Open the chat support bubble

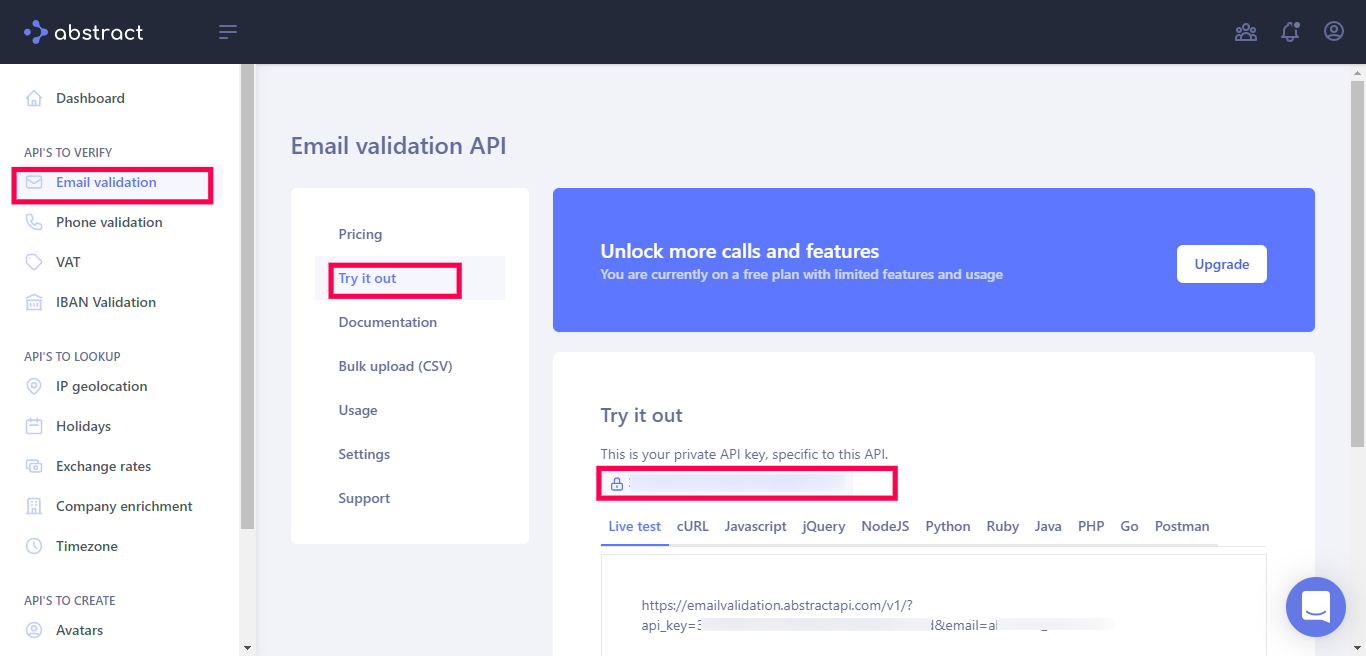click(x=1316, y=607)
